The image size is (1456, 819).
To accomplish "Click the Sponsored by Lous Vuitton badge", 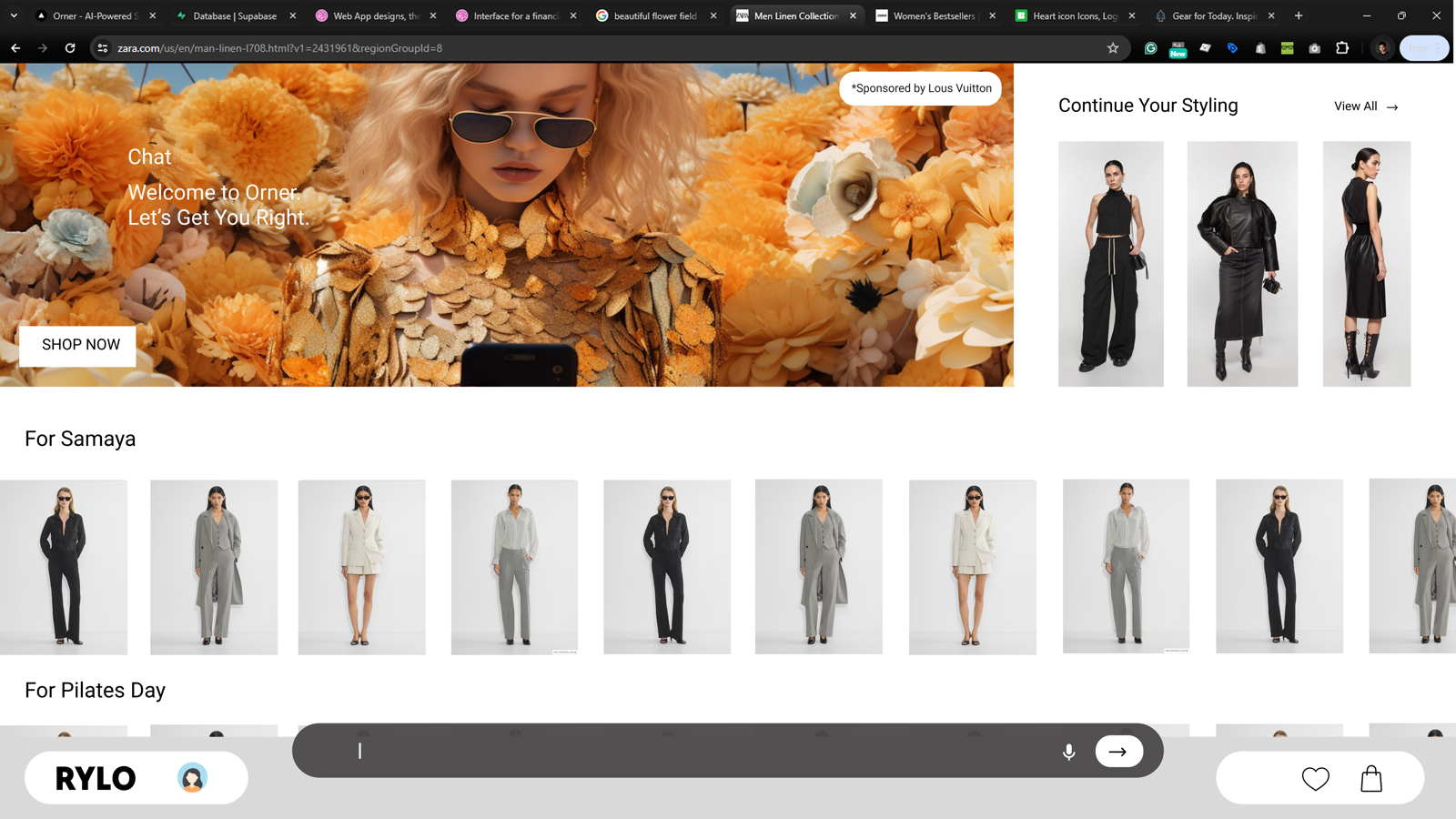I will [x=921, y=88].
